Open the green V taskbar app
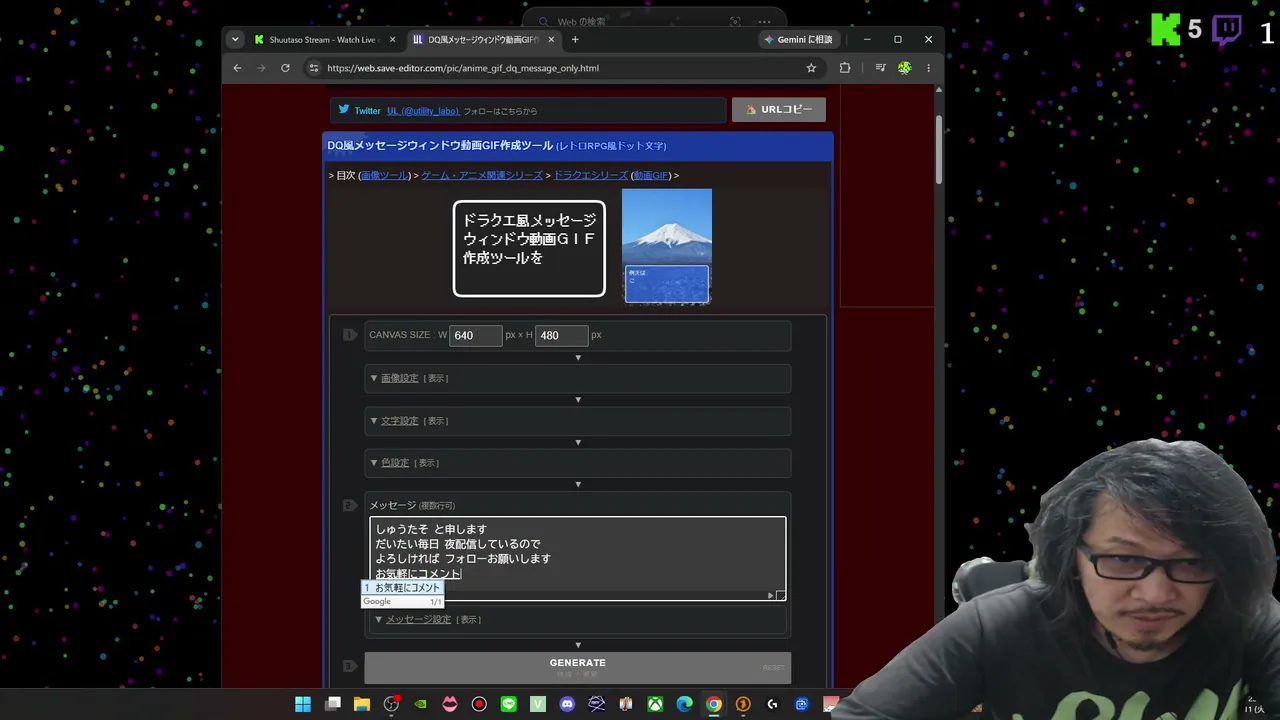 (538, 704)
